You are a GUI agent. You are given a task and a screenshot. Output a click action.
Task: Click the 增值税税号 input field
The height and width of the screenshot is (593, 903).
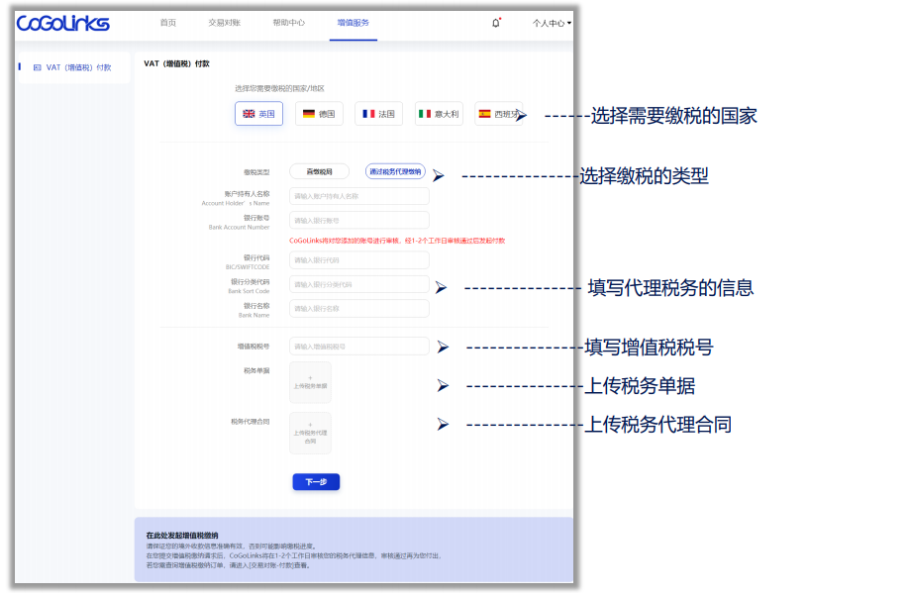click(x=359, y=345)
